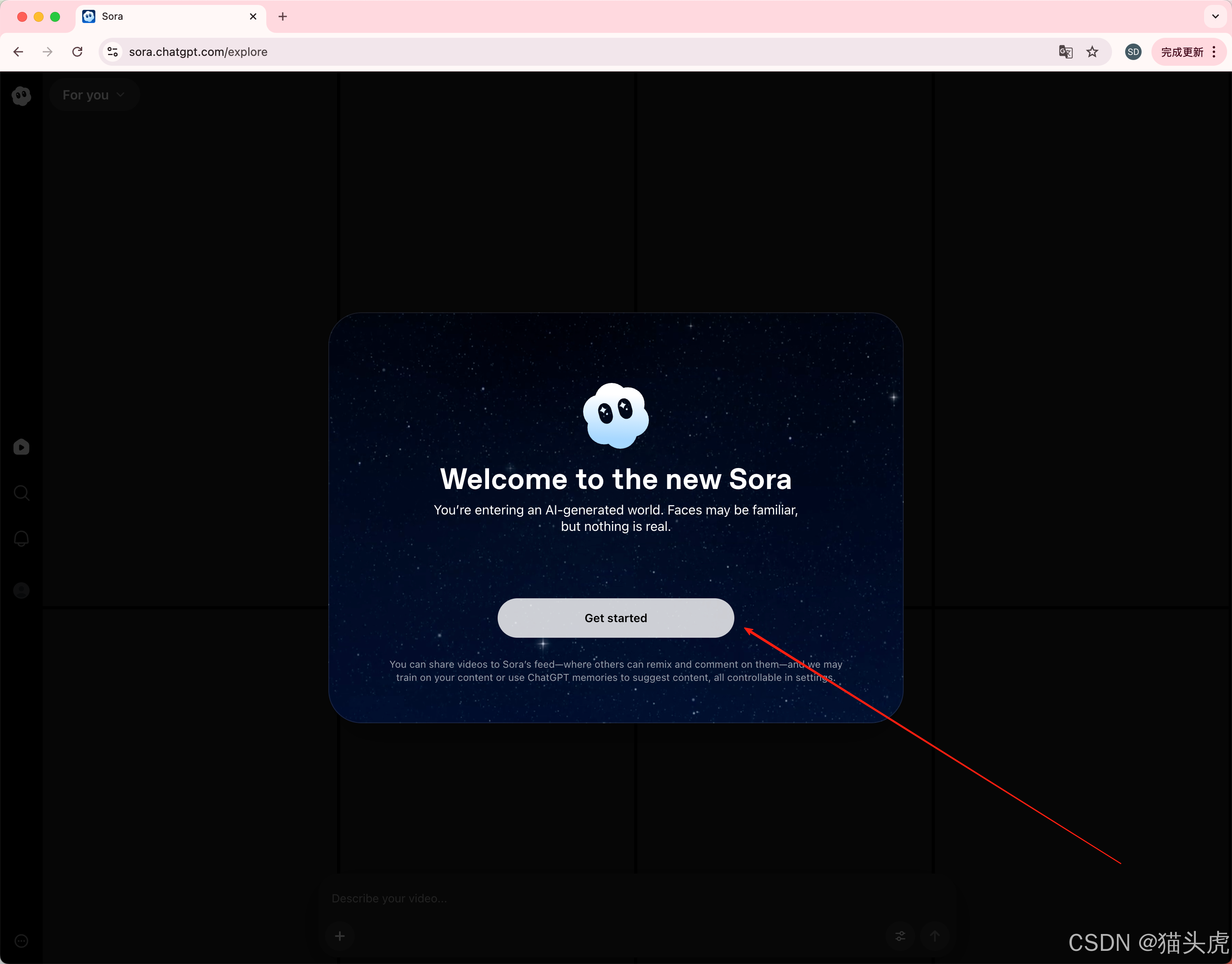Viewport: 1232px width, 964px height.
Task: Expand the tab search chevron dropdown
Action: pos(1215,16)
